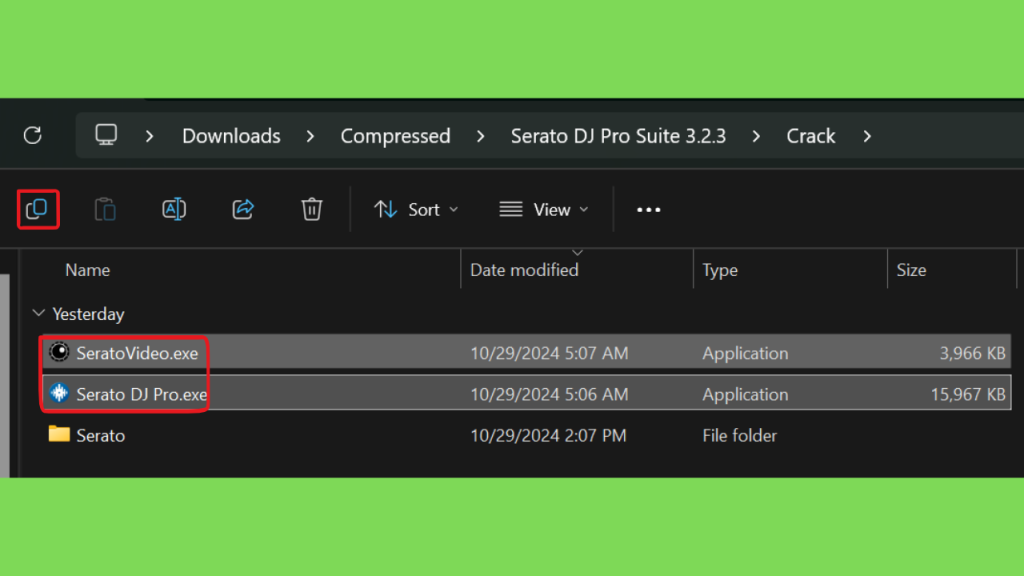The image size is (1024, 576).
Task: Click the 3,966 KB size cell
Action: [972, 353]
